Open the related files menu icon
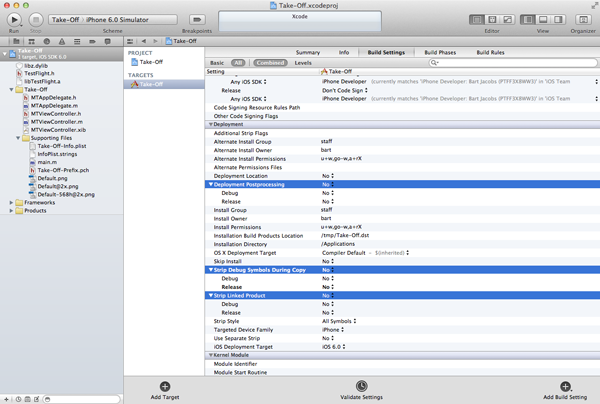The height and width of the screenshot is (404, 600). click(130, 41)
